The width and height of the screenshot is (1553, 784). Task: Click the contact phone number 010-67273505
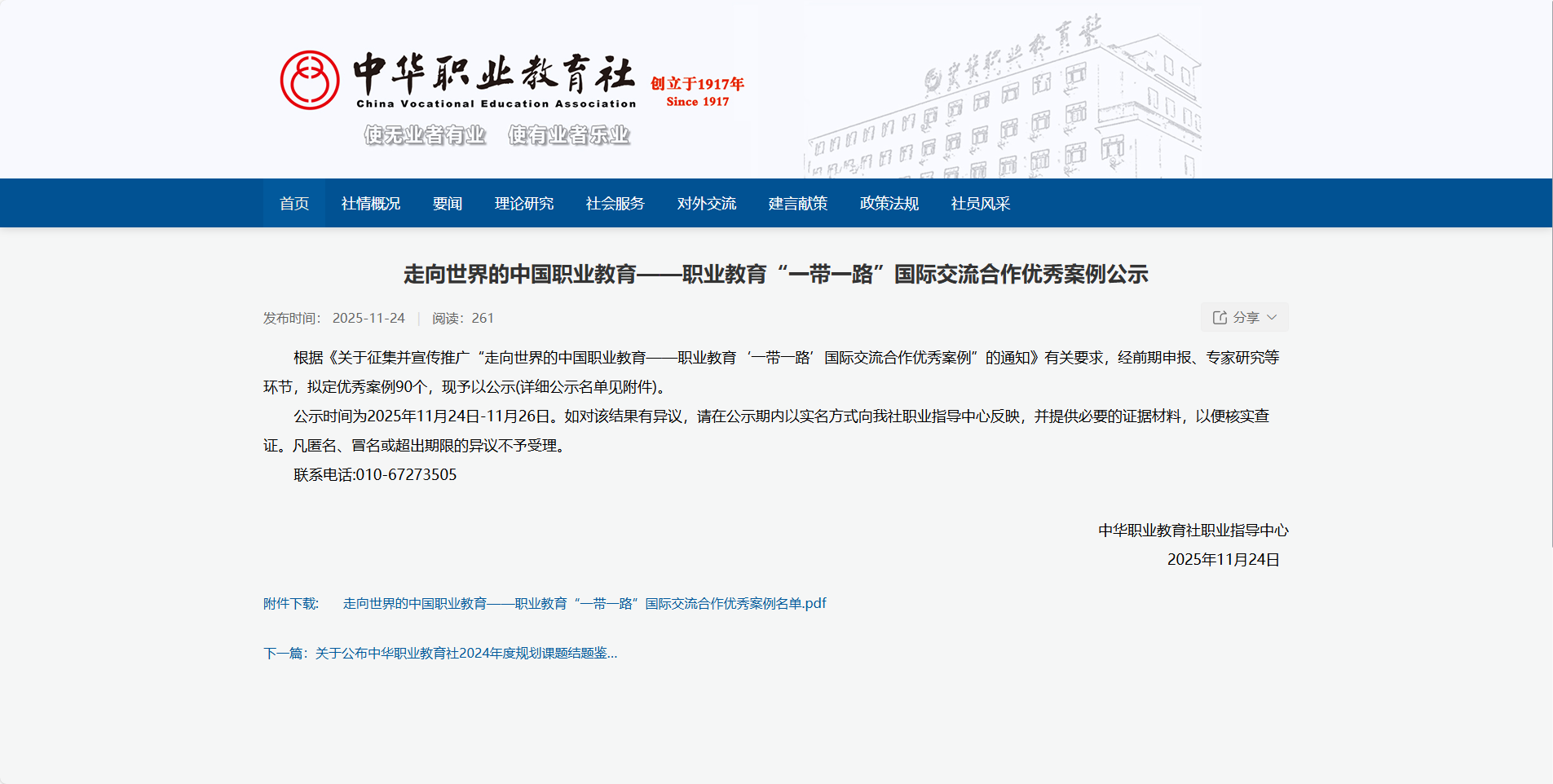[x=406, y=475]
